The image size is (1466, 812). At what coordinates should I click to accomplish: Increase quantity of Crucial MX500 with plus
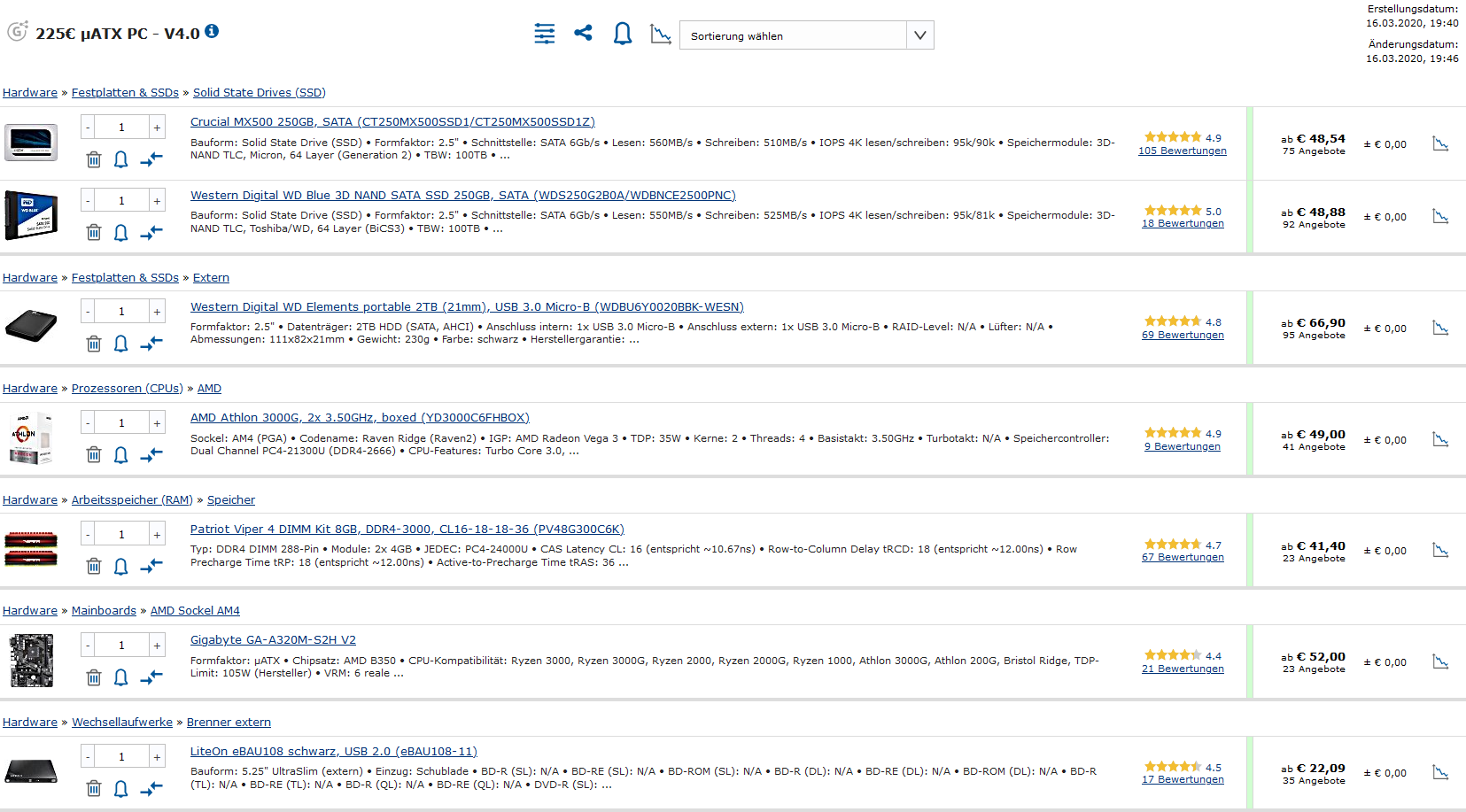pyautogui.click(x=157, y=128)
